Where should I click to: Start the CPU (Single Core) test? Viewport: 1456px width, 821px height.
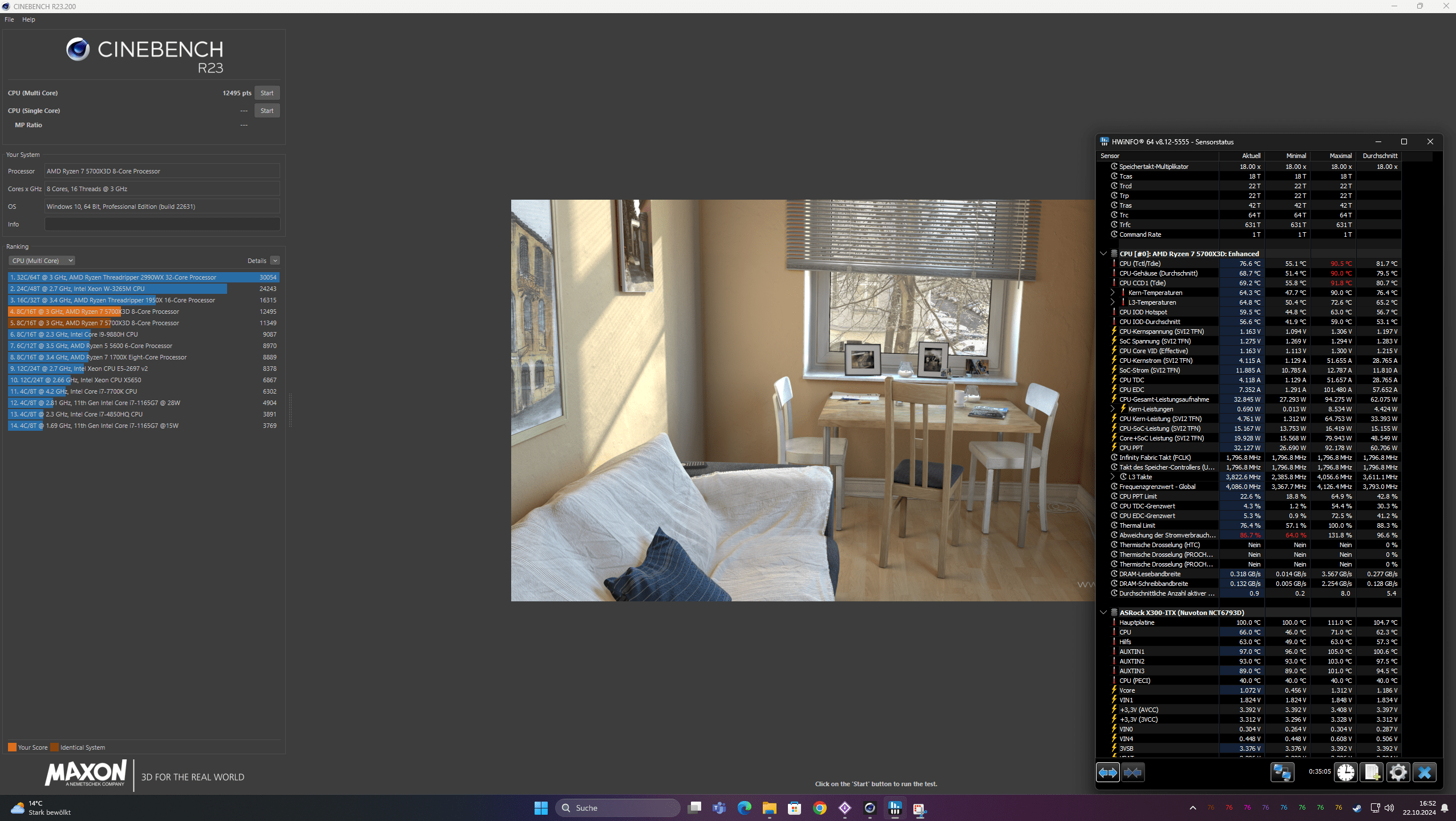(266, 111)
